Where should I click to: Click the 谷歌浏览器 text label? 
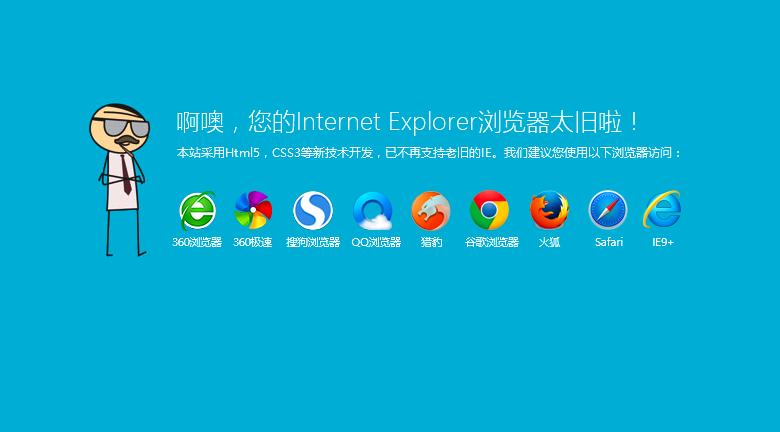pos(491,242)
